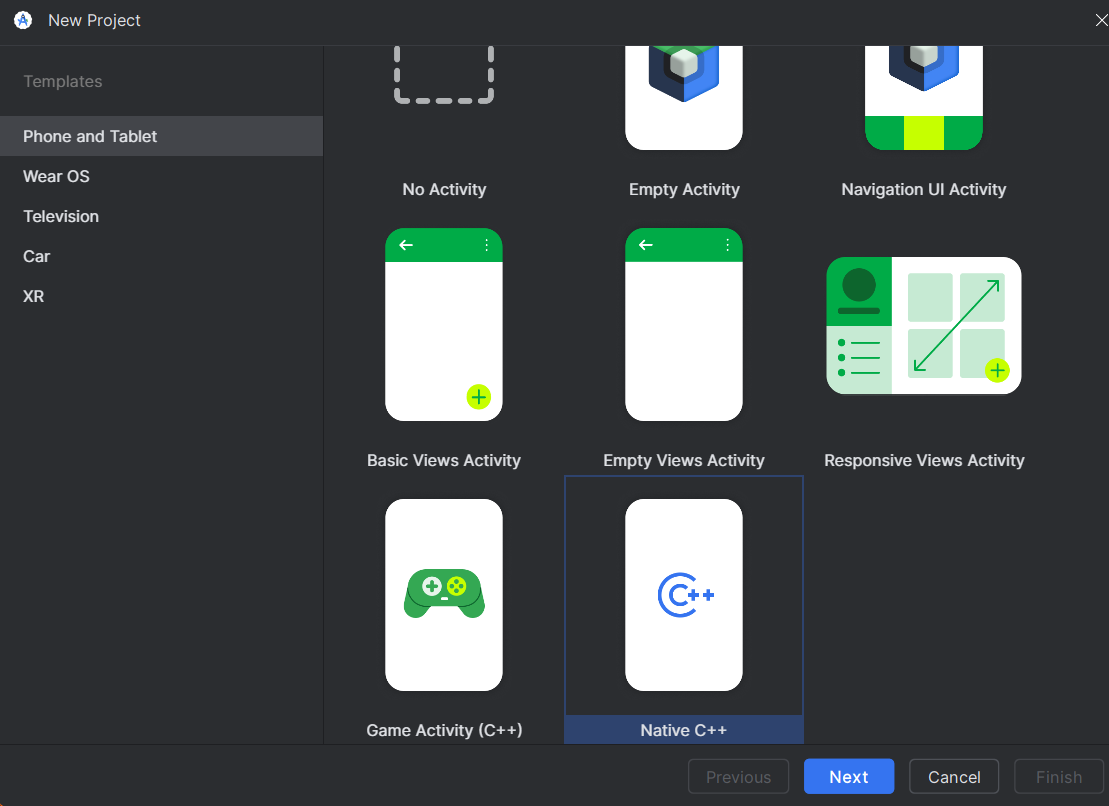The image size is (1109, 806).
Task: Click the Native C++ template name label
Action: tap(684, 730)
